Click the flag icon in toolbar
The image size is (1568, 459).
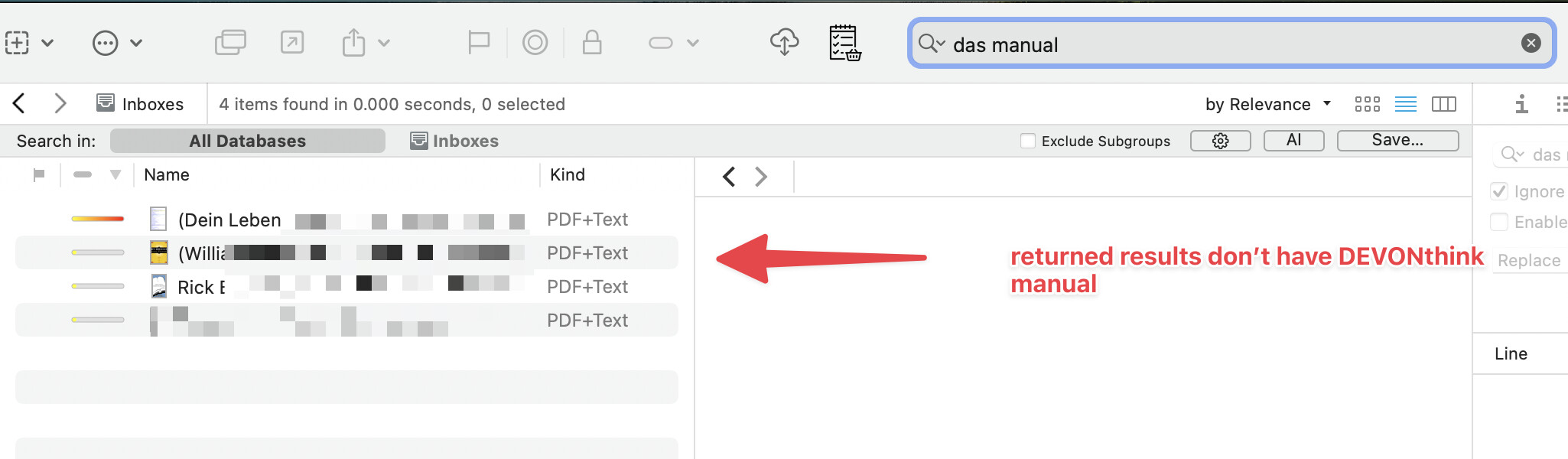[479, 43]
